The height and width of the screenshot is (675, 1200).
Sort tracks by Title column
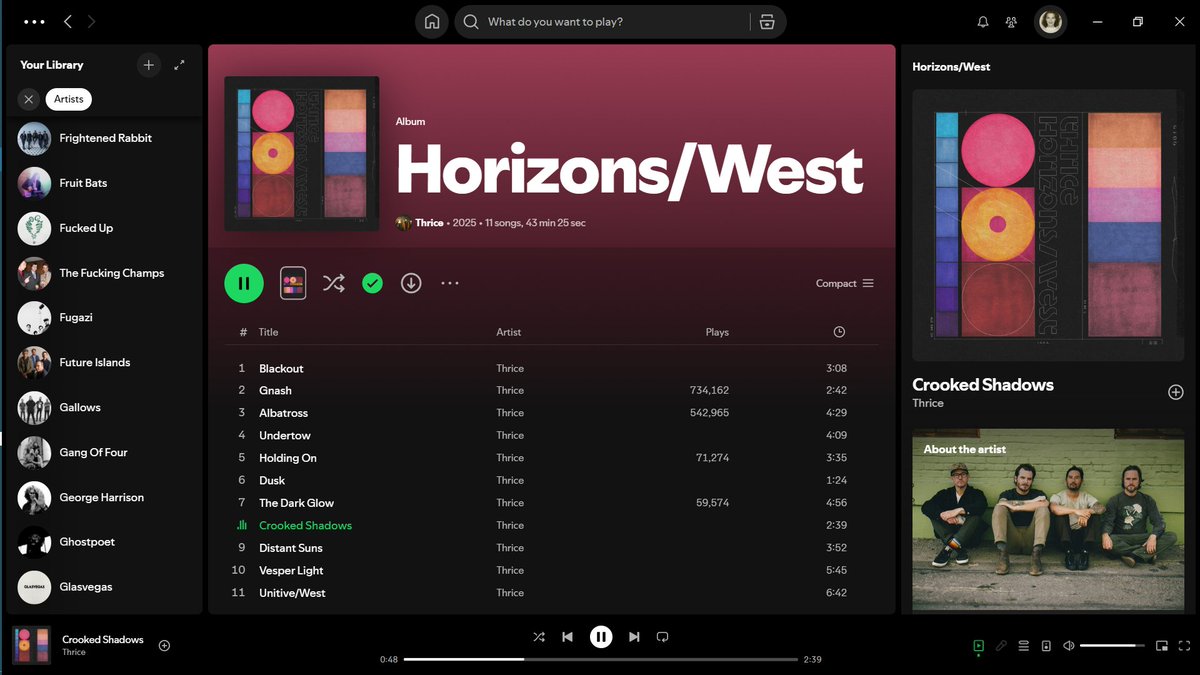[268, 332]
